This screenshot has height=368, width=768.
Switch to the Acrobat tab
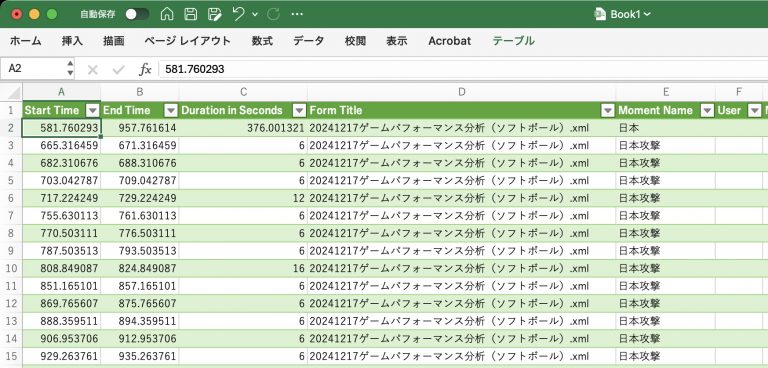coord(450,41)
